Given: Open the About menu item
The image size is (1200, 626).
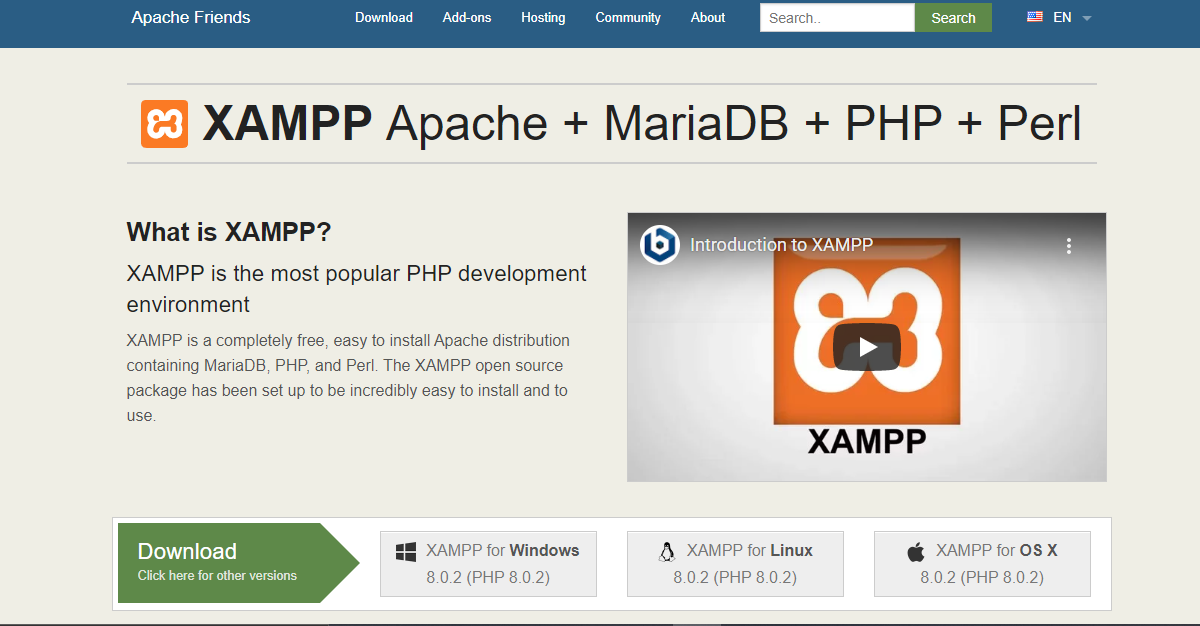Looking at the screenshot, I should (708, 17).
